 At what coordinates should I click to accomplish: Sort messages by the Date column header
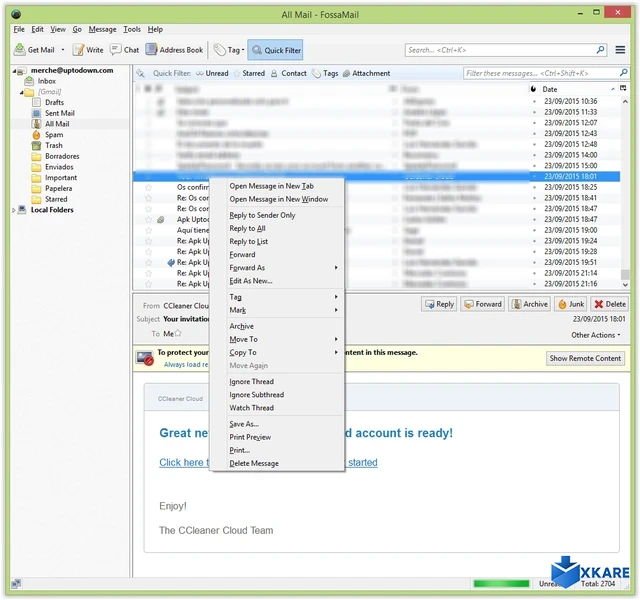[x=576, y=89]
